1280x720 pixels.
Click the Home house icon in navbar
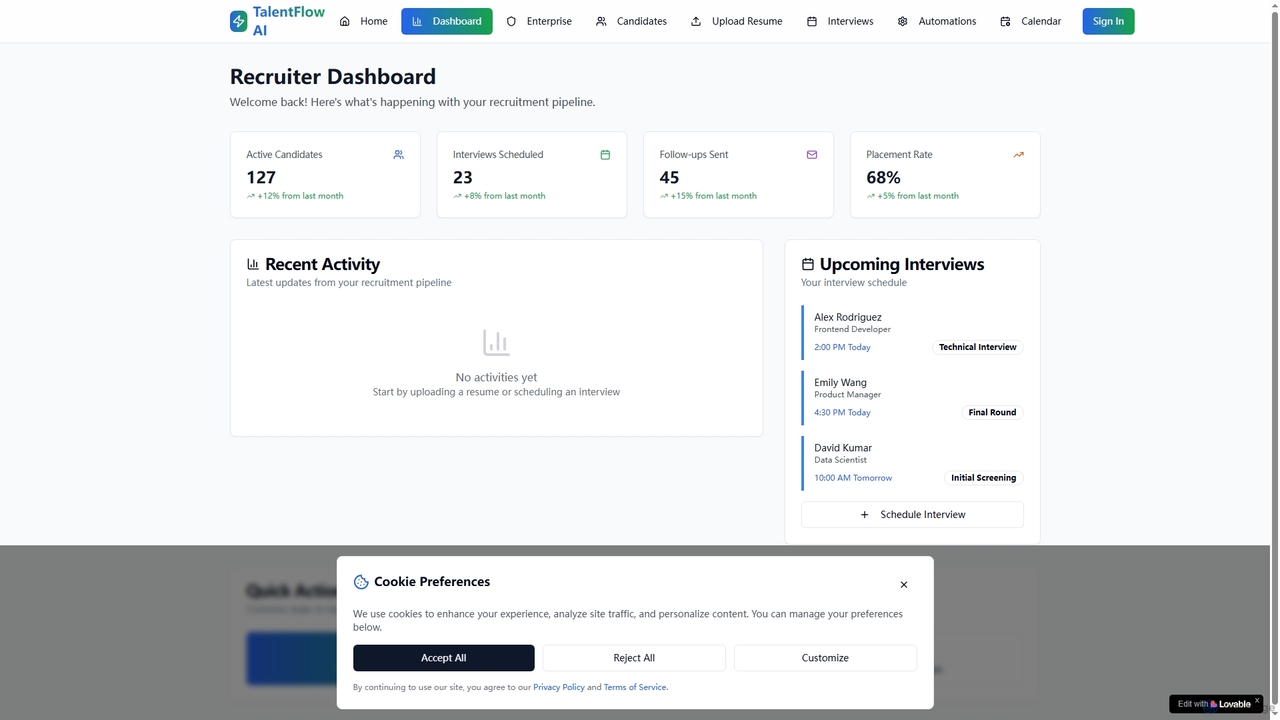tap(345, 21)
